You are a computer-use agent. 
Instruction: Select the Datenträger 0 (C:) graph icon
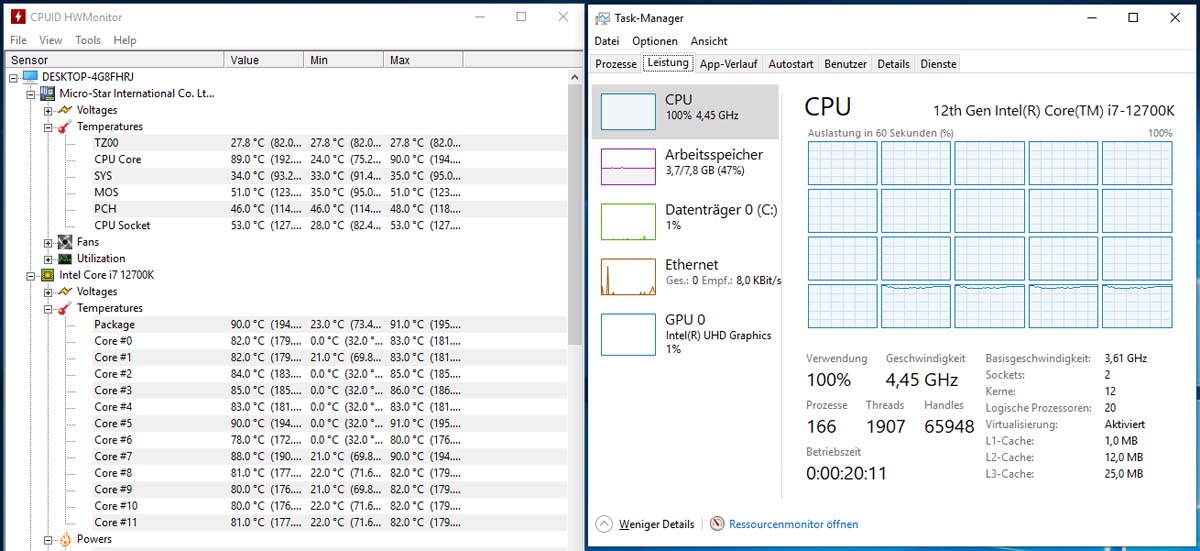coord(628,221)
